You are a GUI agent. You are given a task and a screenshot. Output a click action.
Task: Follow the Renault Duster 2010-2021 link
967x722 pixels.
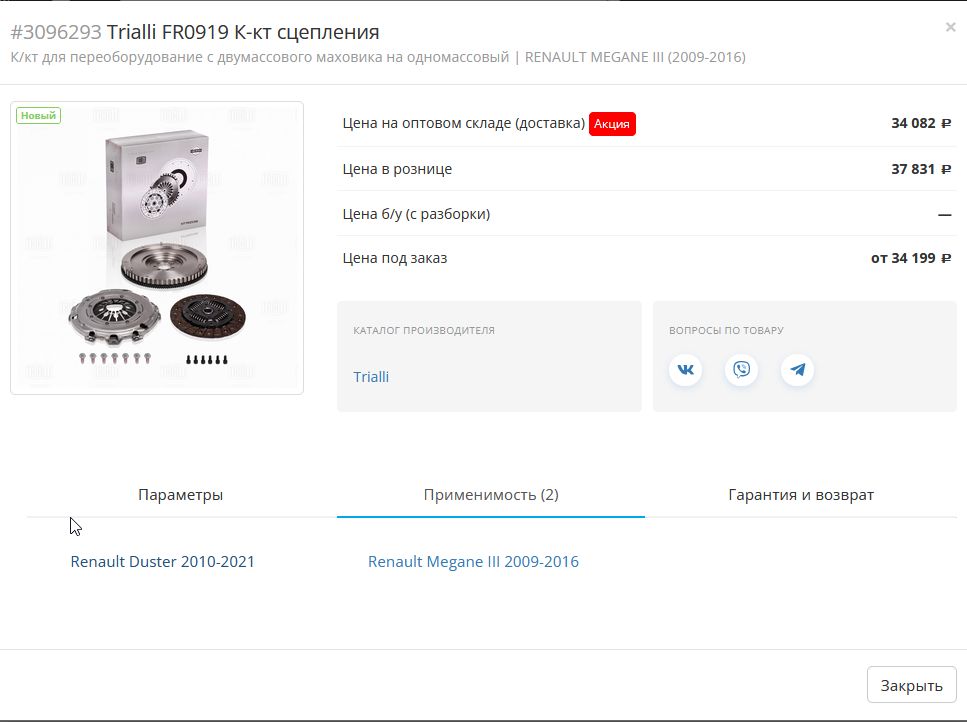pos(162,562)
